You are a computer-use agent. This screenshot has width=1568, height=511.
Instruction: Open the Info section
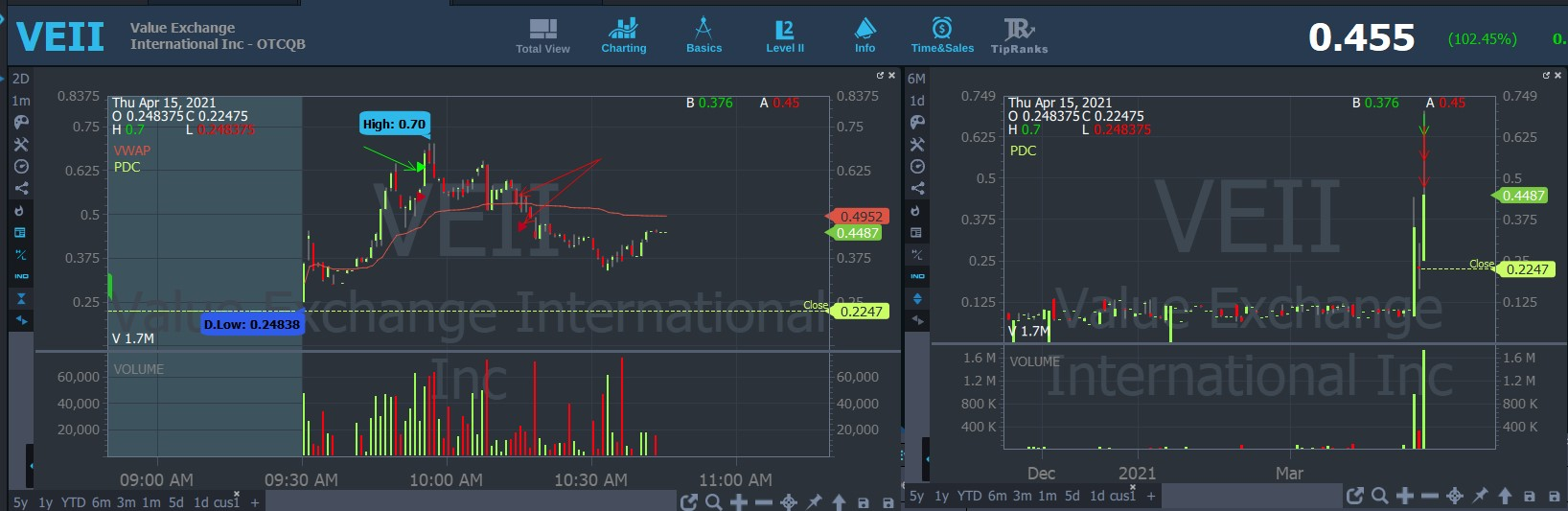(865, 35)
